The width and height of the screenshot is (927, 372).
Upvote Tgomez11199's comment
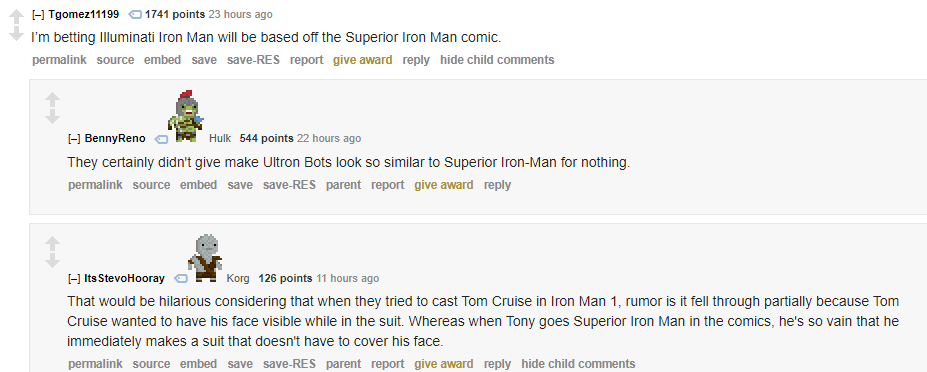click(x=17, y=17)
